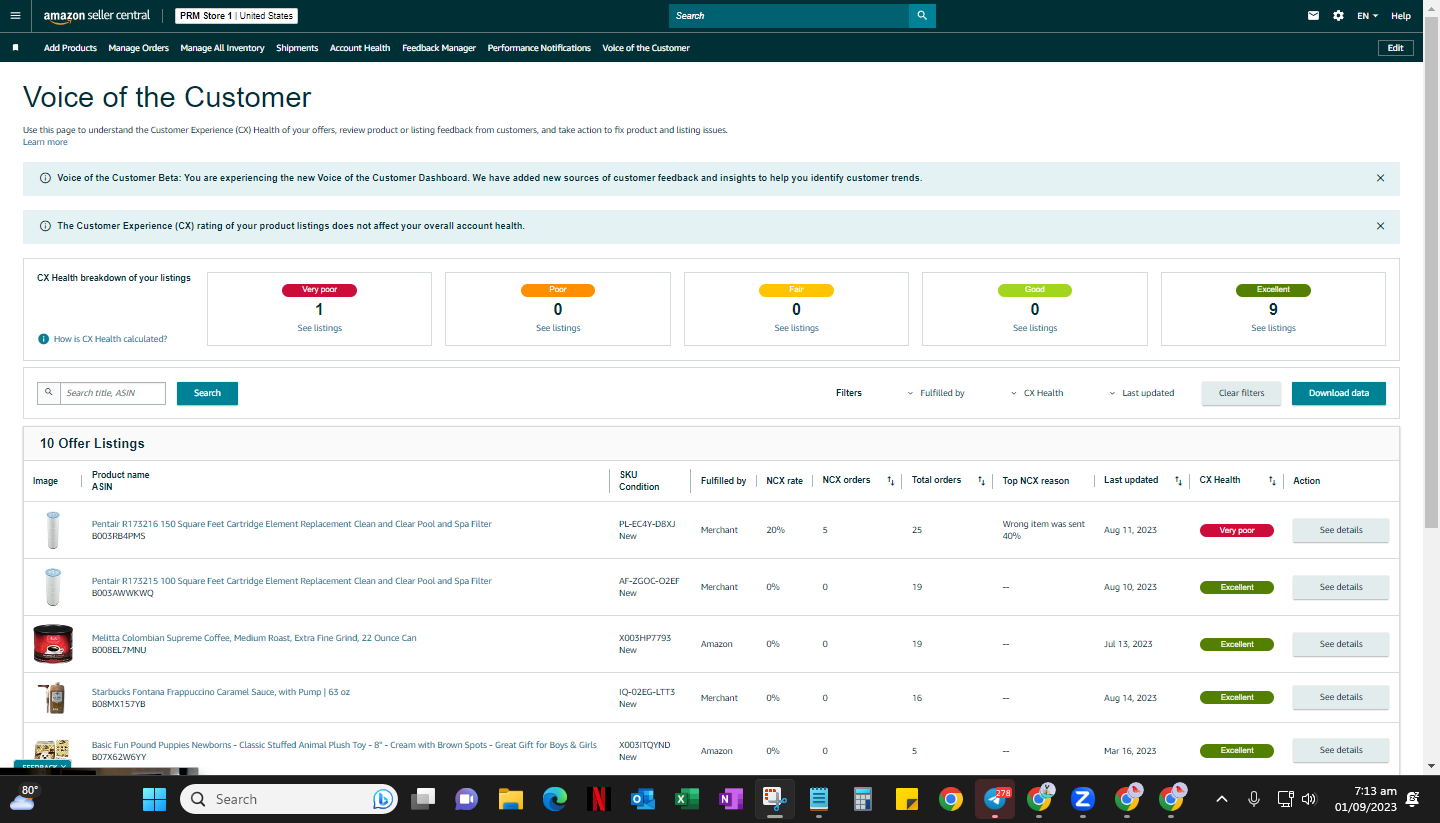Click the top Seller Central search field
Screen dimensions: 1440x823
(x=789, y=16)
